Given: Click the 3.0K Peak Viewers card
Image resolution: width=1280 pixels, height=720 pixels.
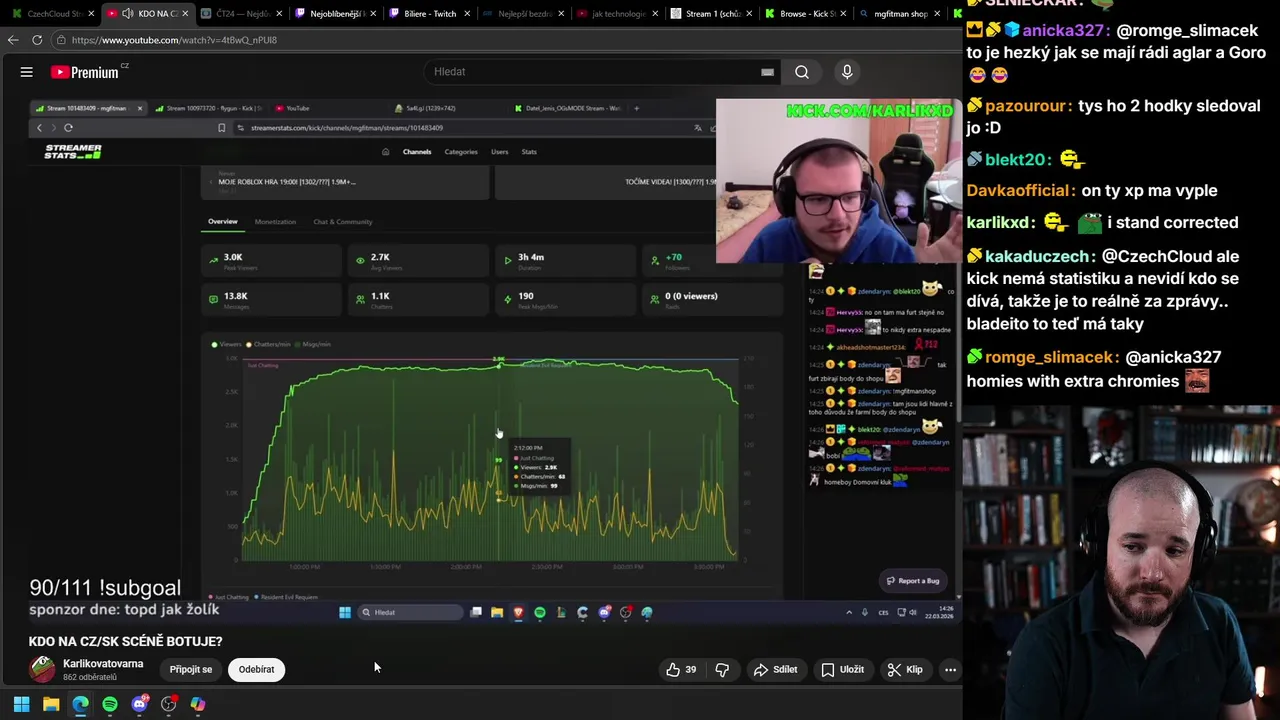Looking at the screenshot, I should (271, 261).
